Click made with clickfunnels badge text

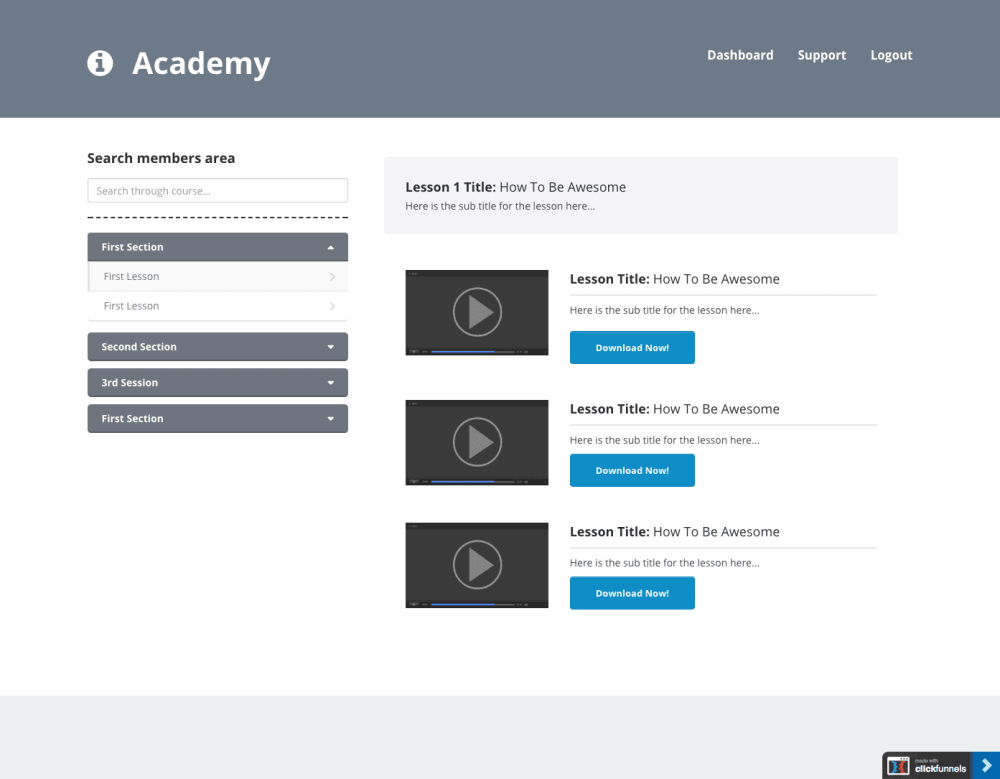pos(940,766)
